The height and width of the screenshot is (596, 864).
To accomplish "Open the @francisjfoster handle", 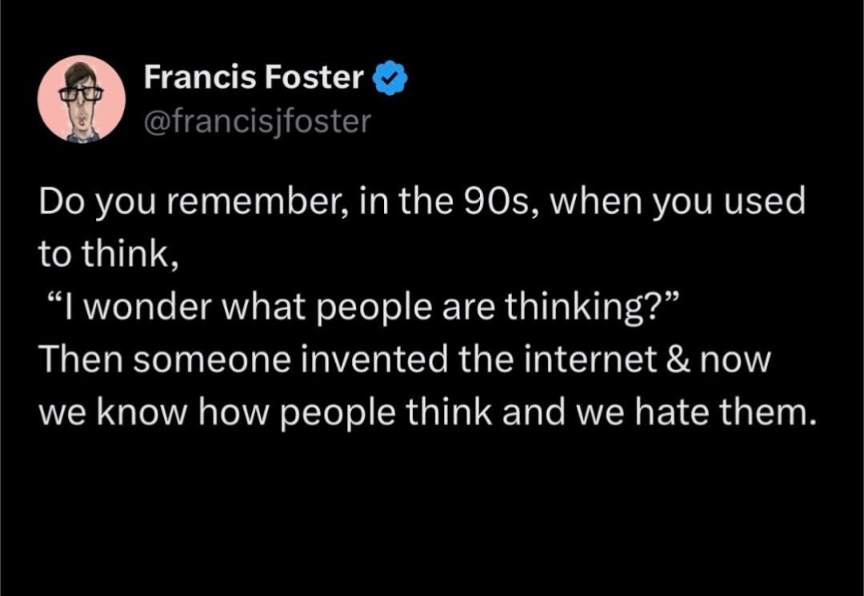I will (x=257, y=121).
